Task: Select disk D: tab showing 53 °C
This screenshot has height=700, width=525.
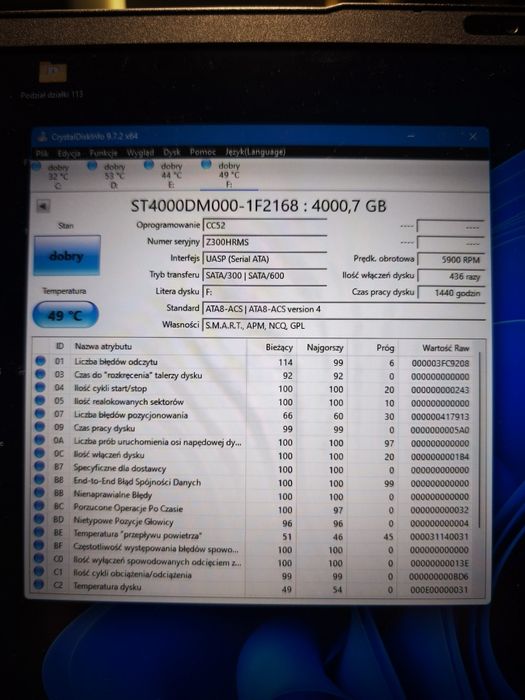Action: pos(108,175)
